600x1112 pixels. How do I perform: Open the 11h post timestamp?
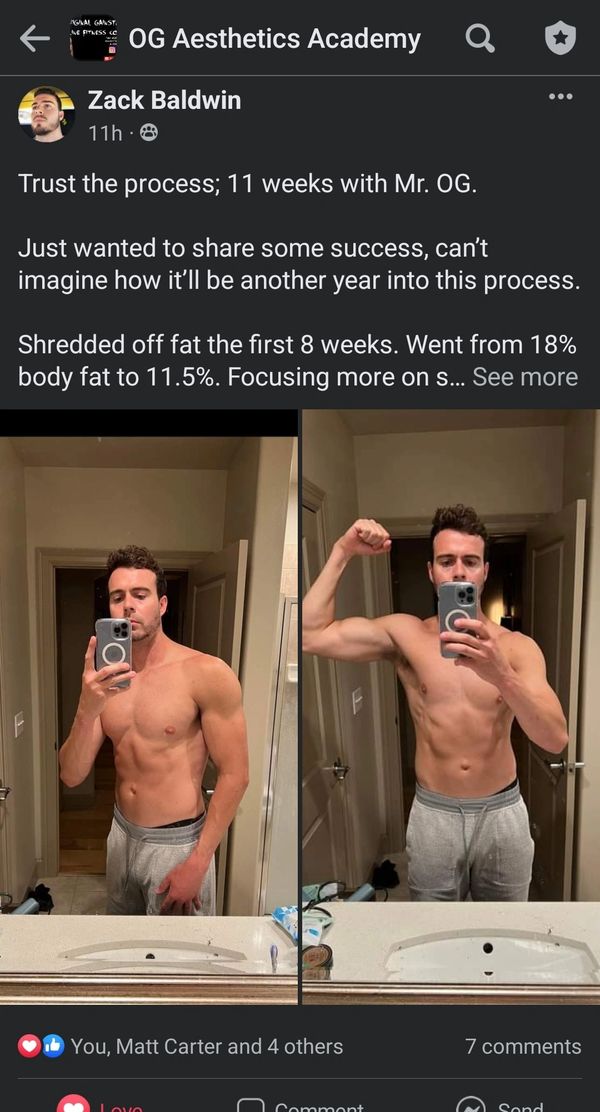coord(105,133)
